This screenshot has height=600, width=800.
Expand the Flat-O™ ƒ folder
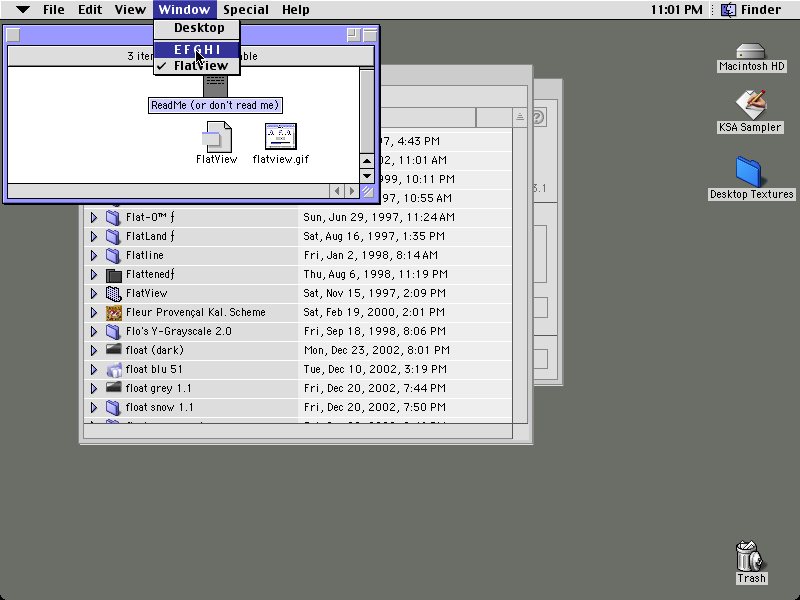pyautogui.click(x=94, y=217)
